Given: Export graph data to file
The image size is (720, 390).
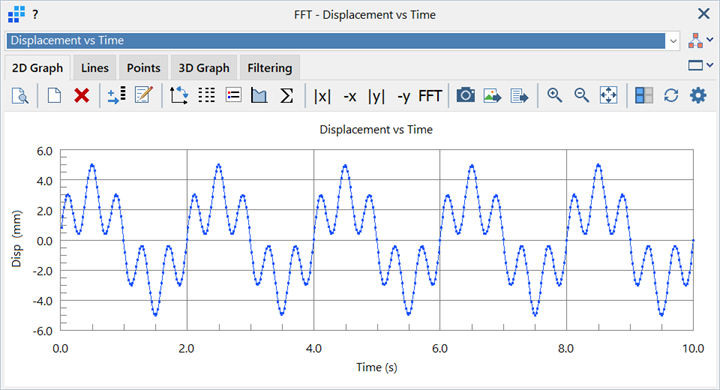Looking at the screenshot, I should coord(519,96).
